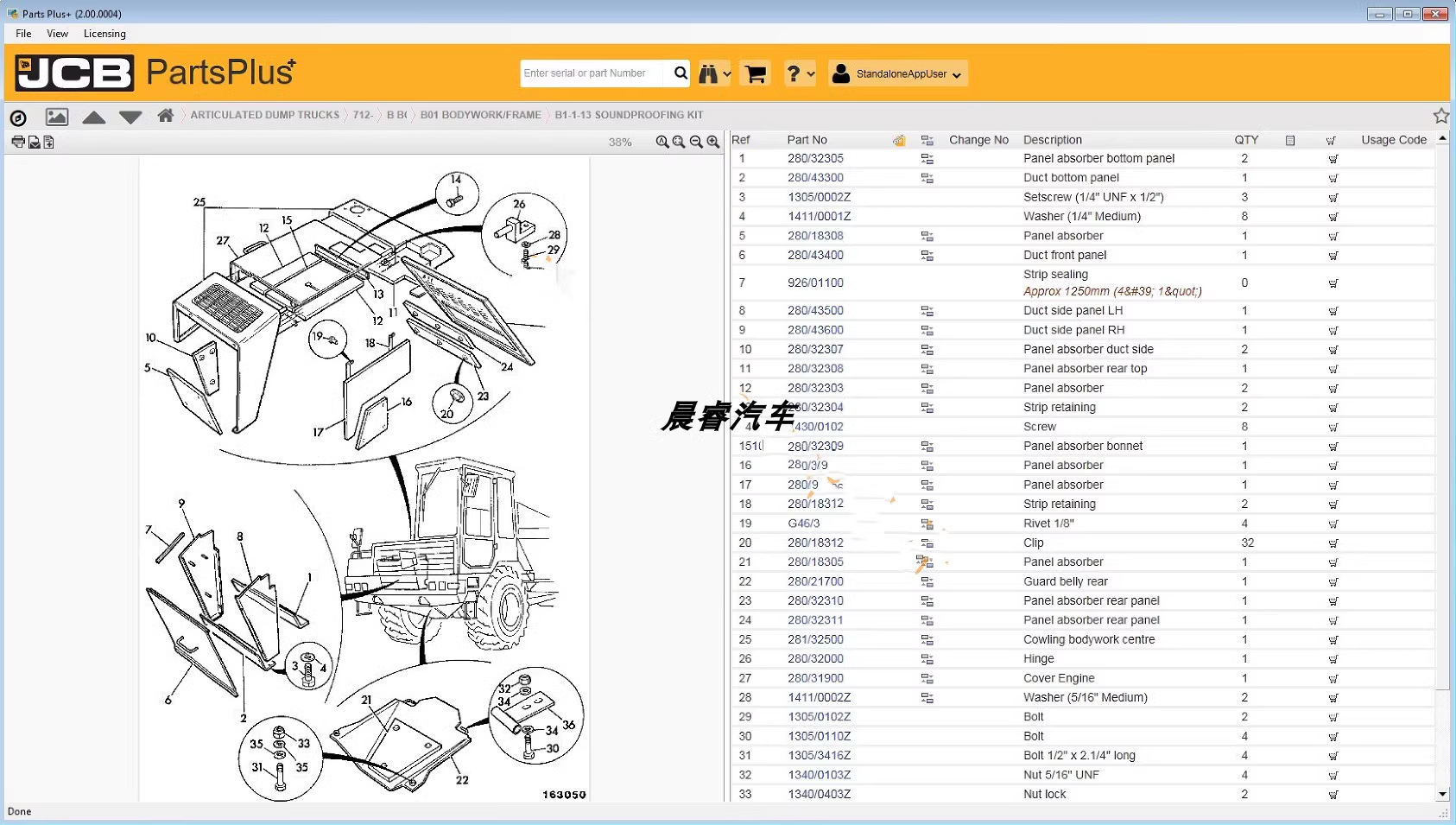Select the Panel absorber bonnet description
Screen dimensions: 1456x825
pyautogui.click(x=1083, y=447)
